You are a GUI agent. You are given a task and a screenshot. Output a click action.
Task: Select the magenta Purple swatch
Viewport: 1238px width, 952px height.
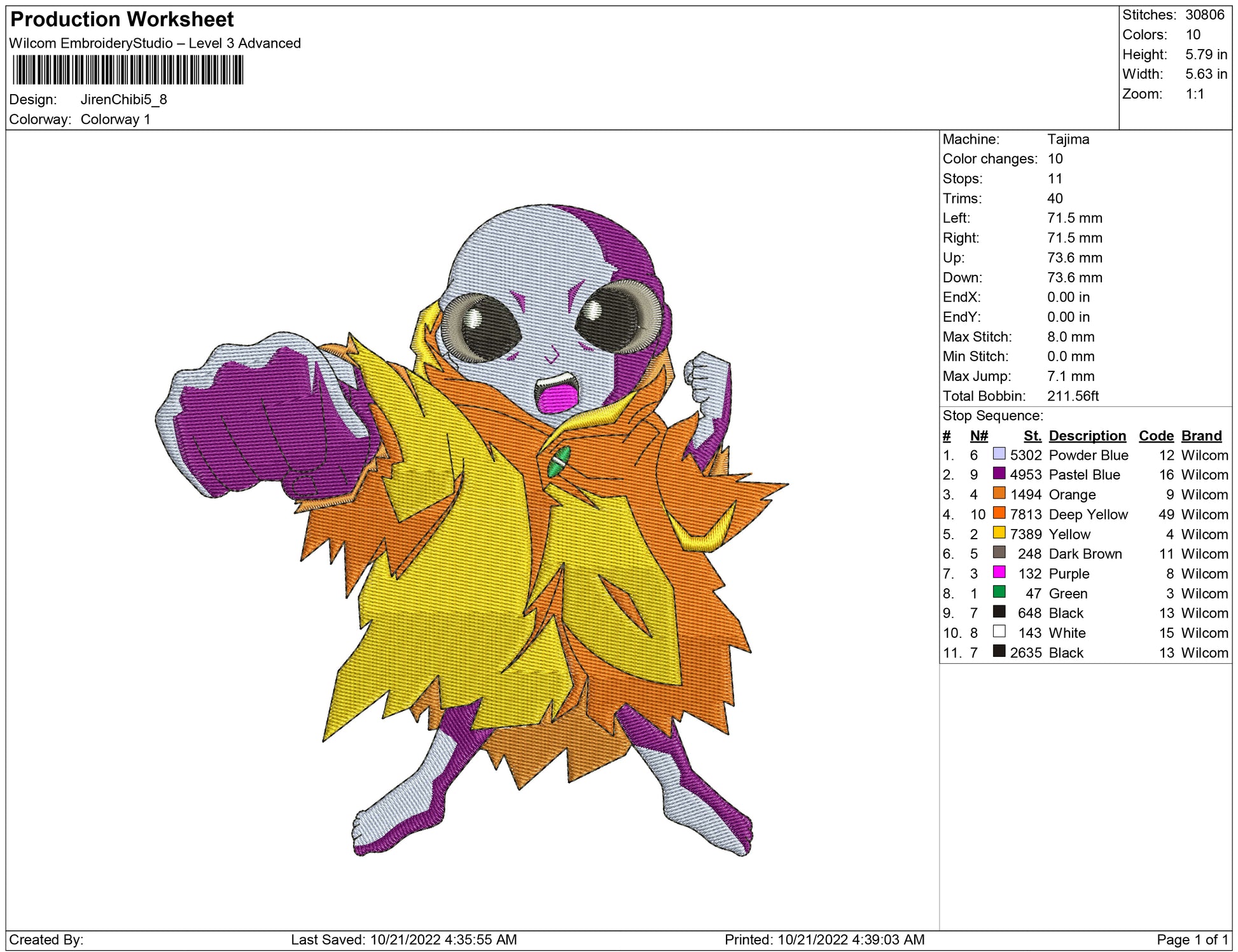pos(999,572)
